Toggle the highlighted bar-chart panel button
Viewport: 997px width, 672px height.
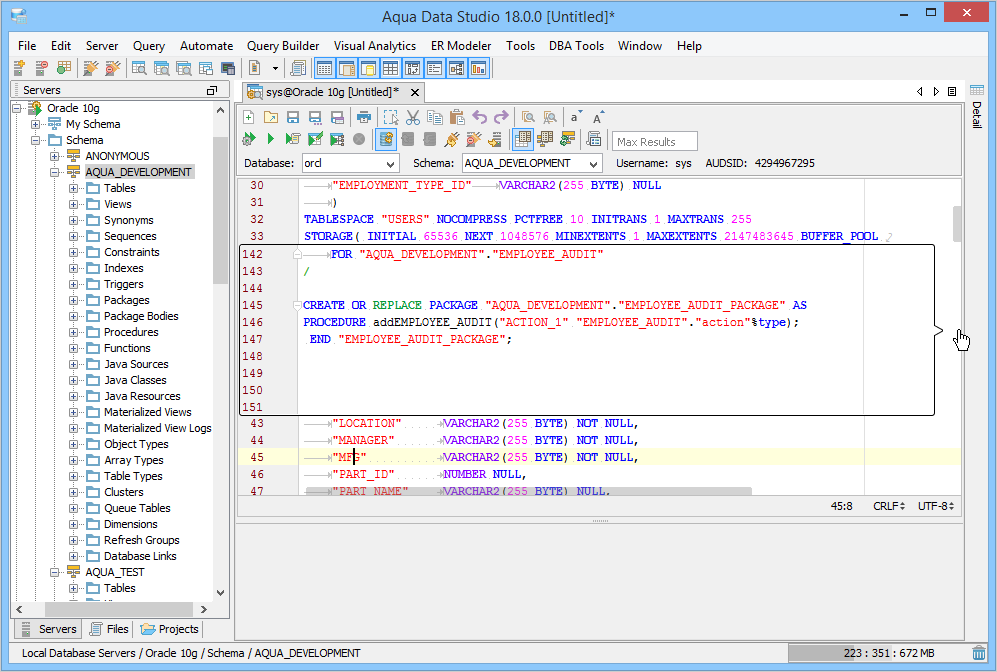point(478,67)
